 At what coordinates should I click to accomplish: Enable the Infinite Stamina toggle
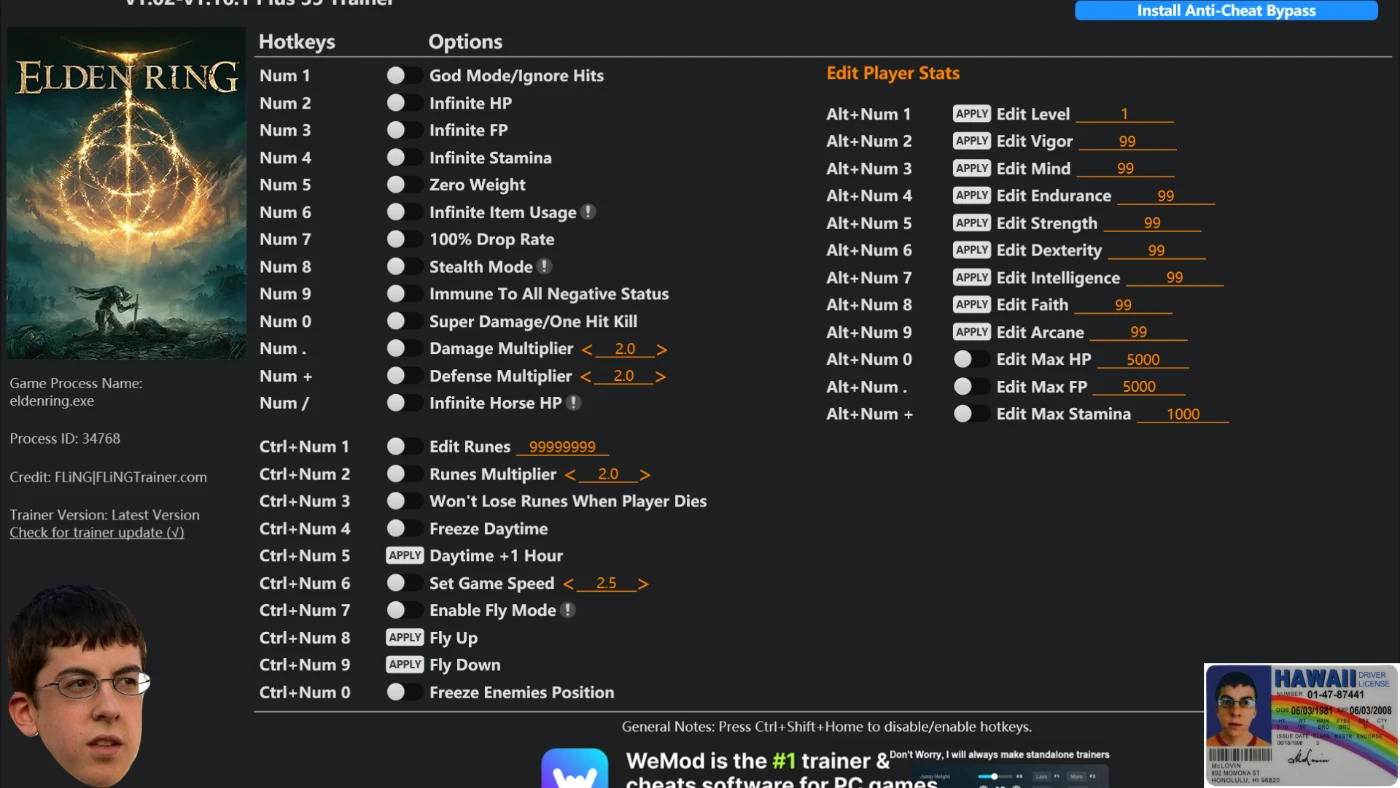click(x=404, y=158)
